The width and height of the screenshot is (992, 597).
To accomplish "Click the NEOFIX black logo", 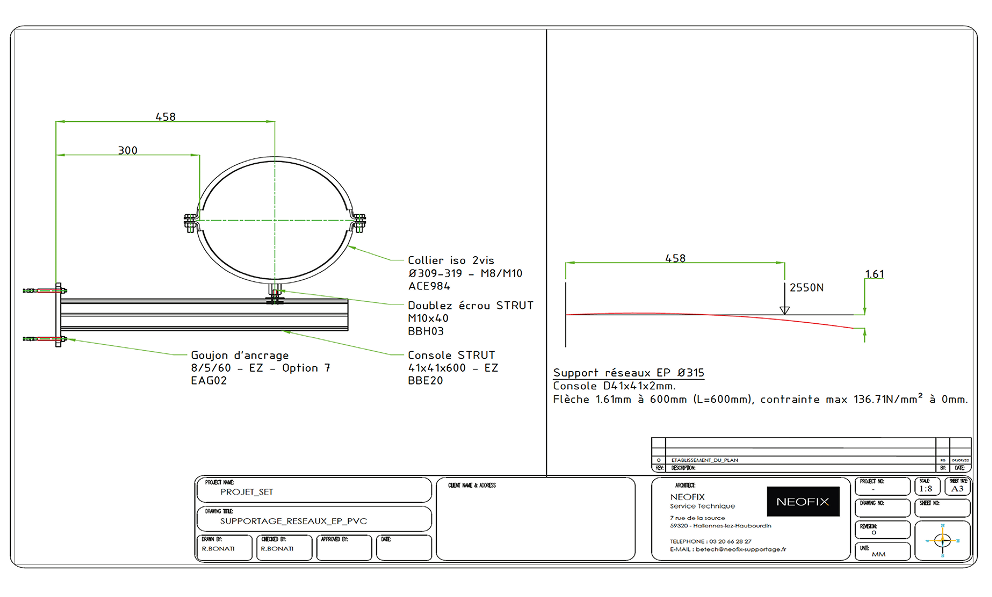I will tap(803, 502).
